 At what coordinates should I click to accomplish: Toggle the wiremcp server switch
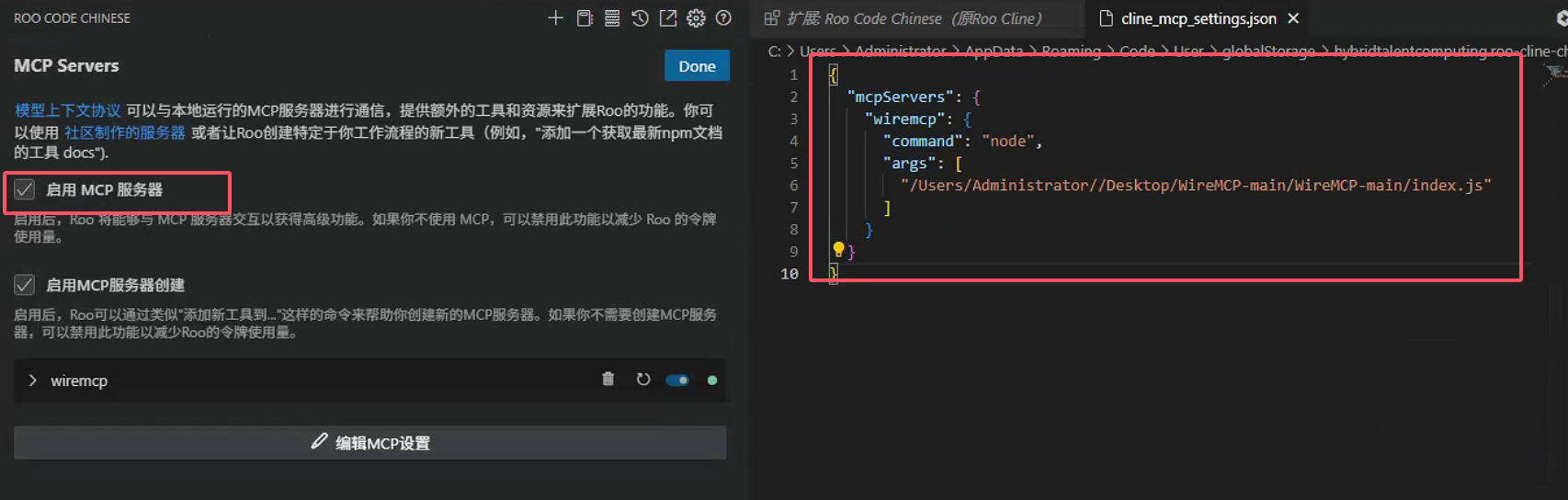click(x=677, y=380)
